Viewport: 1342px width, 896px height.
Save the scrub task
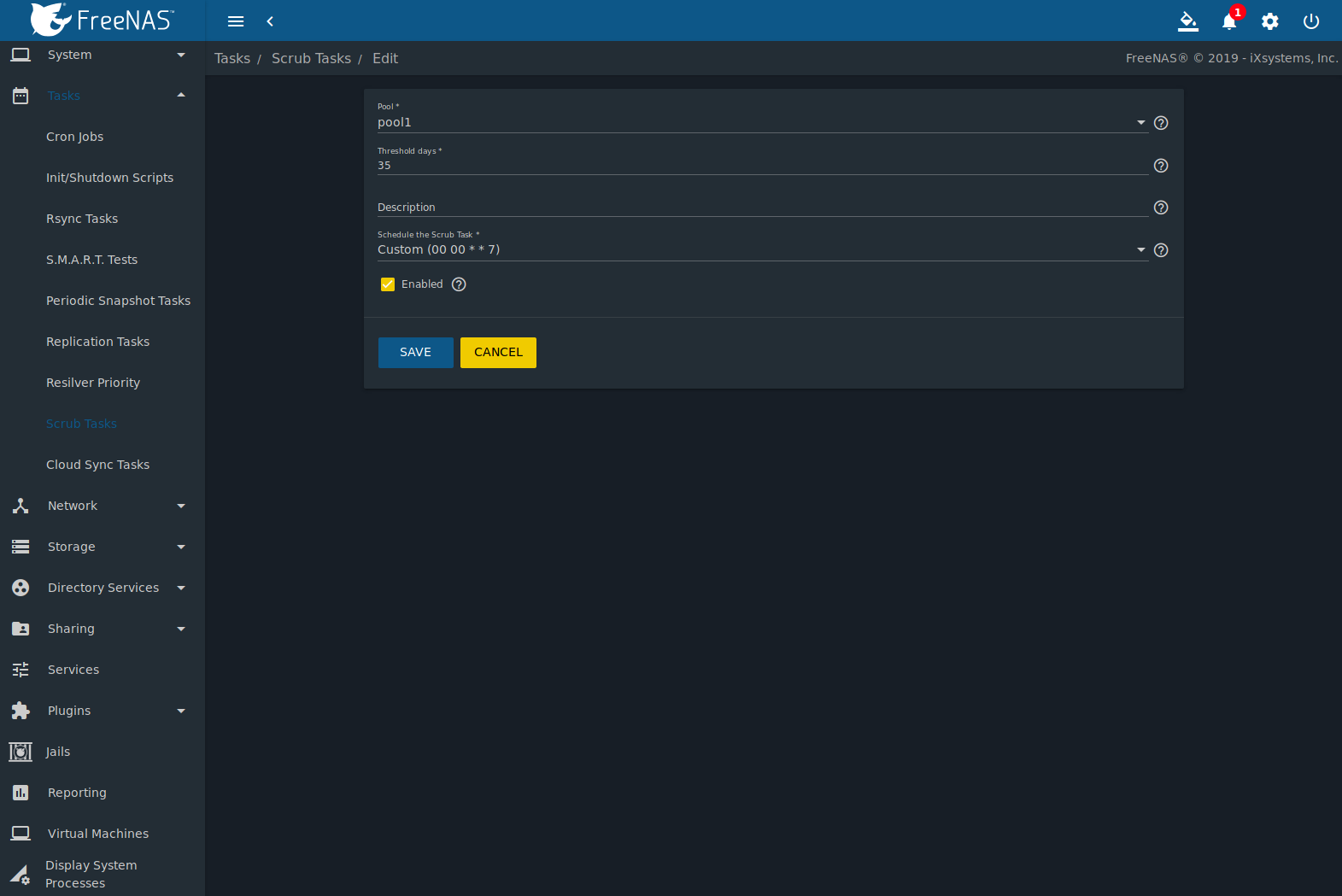pos(416,353)
